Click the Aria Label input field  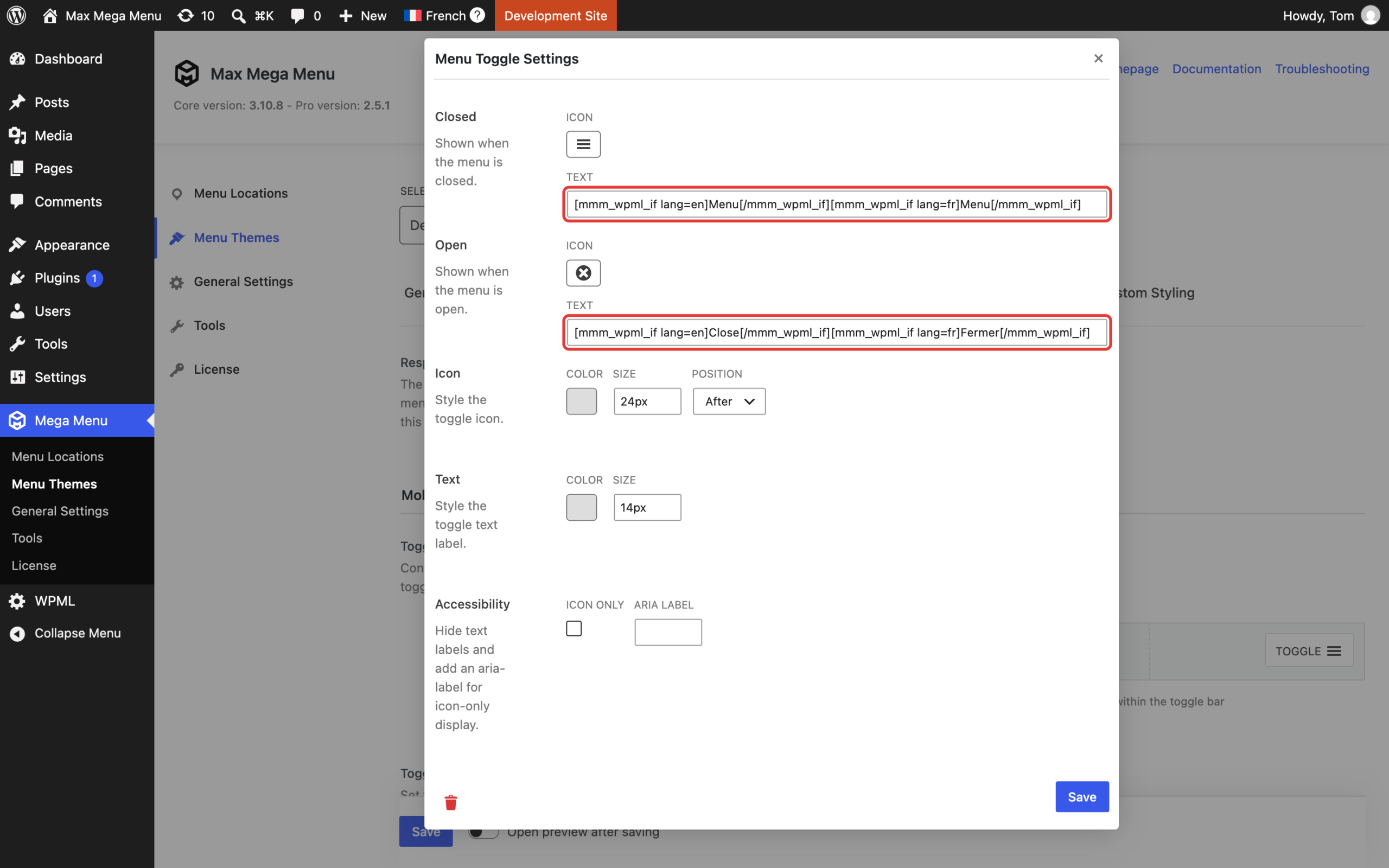(x=668, y=632)
